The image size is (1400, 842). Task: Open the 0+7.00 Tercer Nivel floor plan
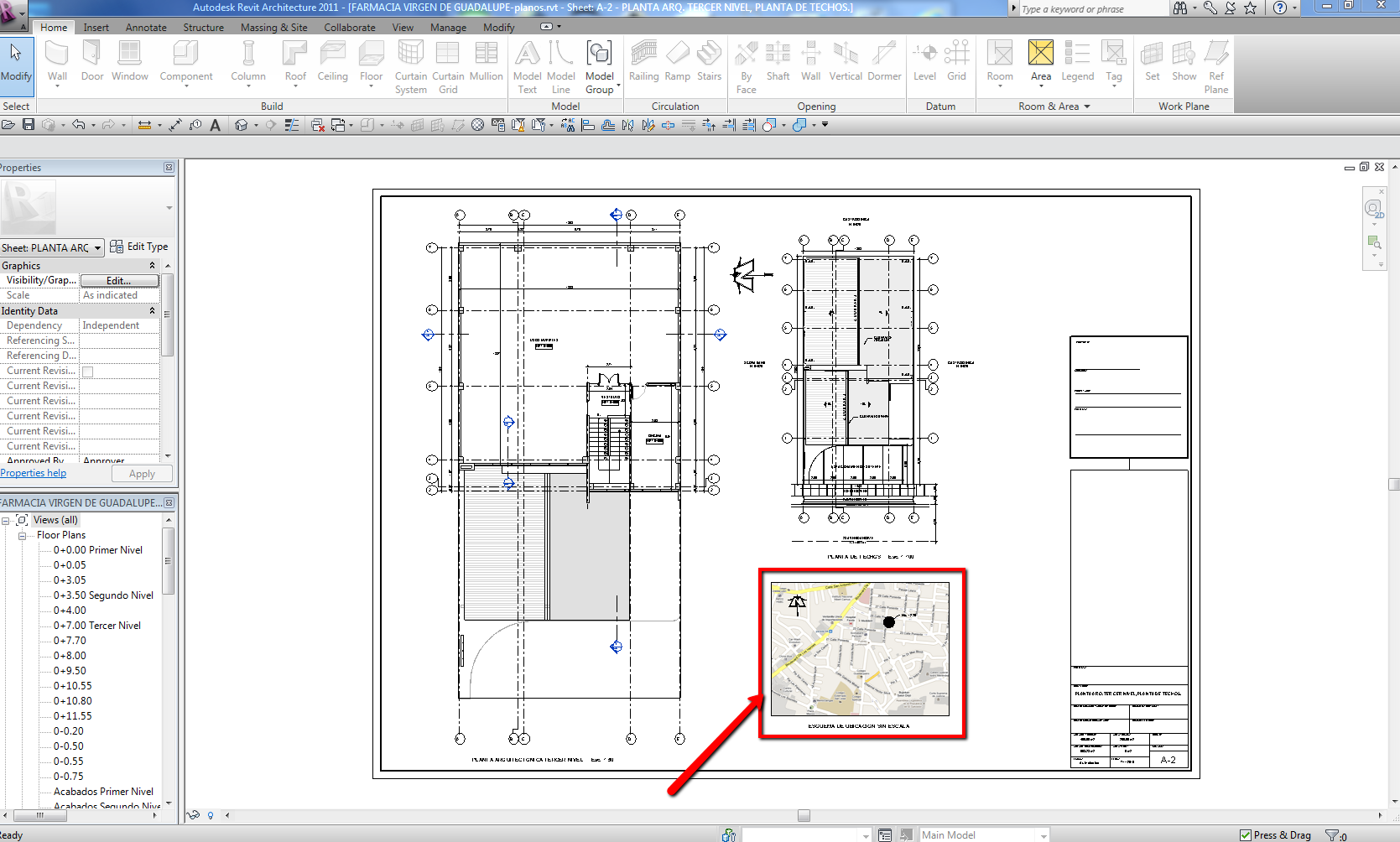(x=97, y=626)
